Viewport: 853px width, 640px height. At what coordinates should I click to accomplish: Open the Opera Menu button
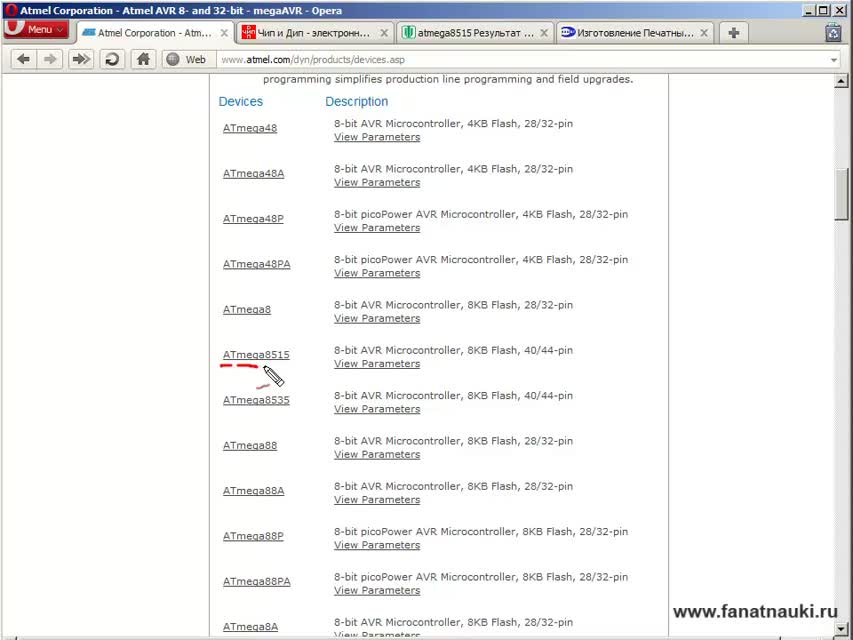pos(36,29)
